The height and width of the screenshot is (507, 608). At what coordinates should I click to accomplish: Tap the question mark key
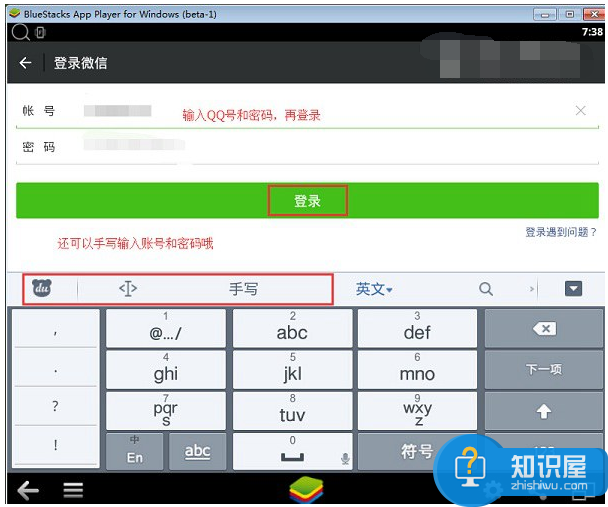55,406
